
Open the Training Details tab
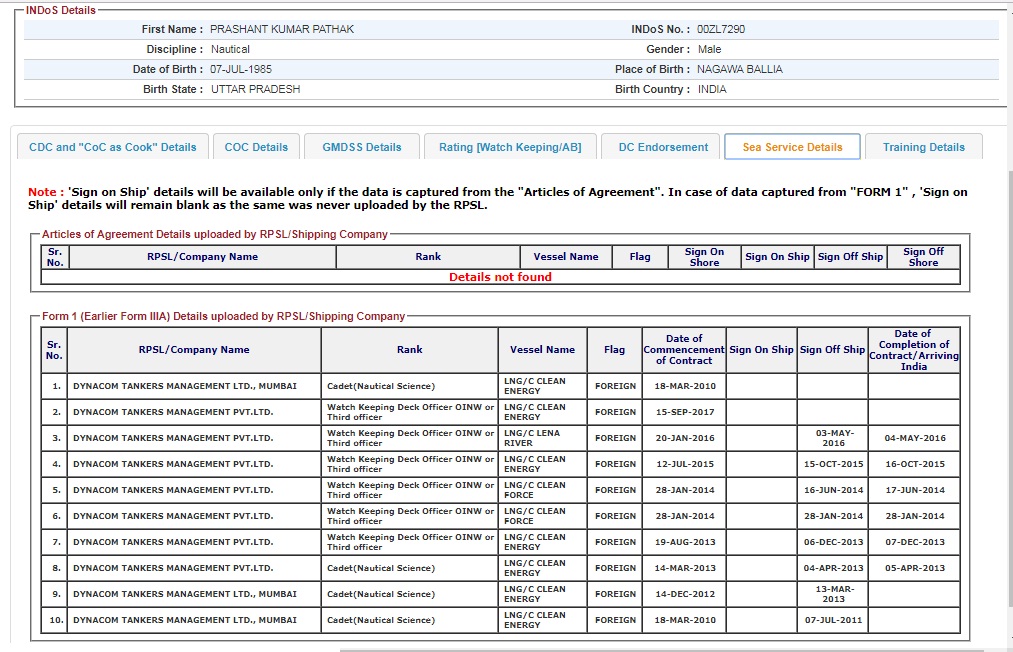tap(923, 147)
